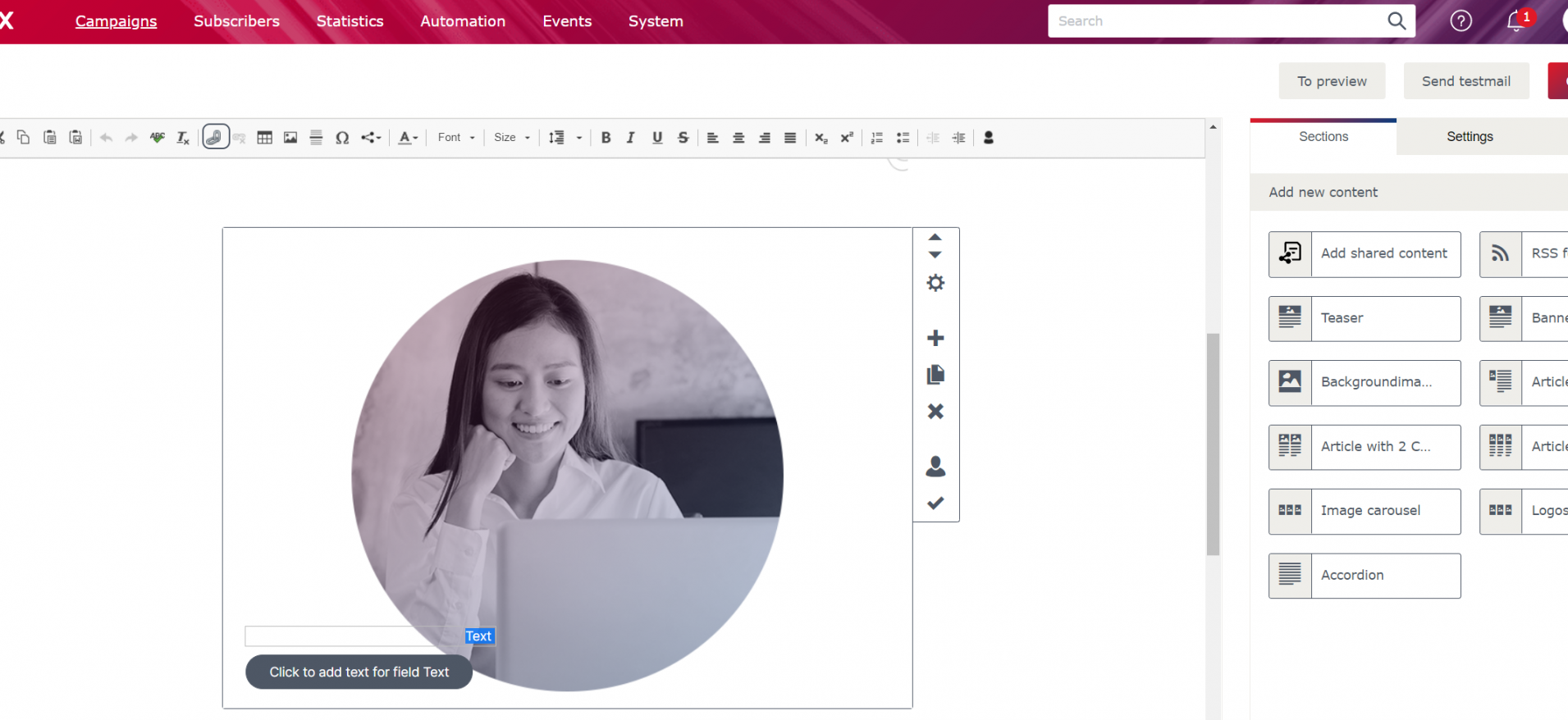The height and width of the screenshot is (720, 1568).
Task: Open the Statistics menu
Action: [350, 21]
